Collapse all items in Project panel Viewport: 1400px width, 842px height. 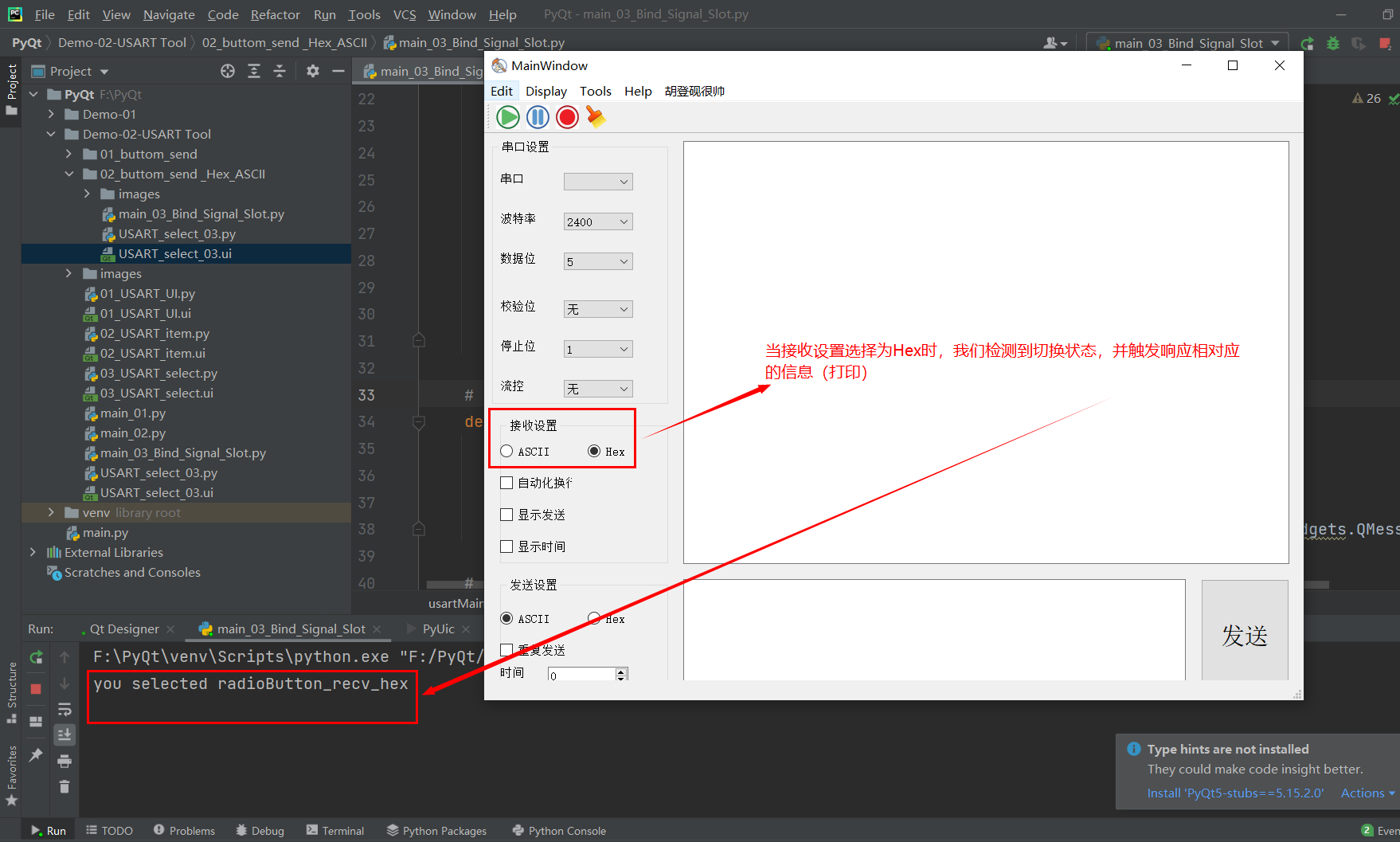(x=280, y=71)
